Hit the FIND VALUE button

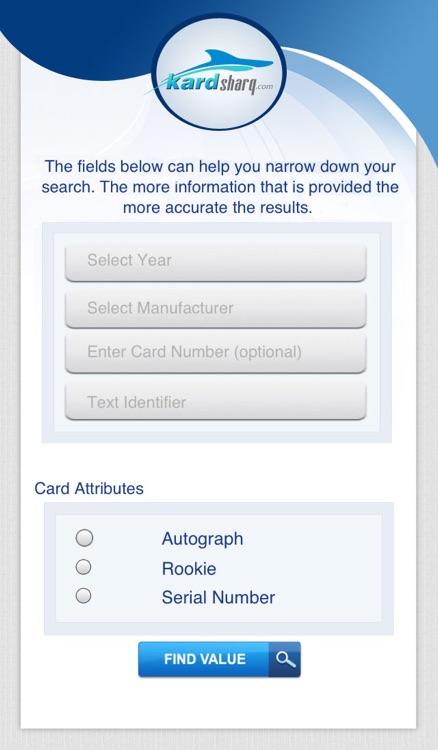click(x=219, y=659)
